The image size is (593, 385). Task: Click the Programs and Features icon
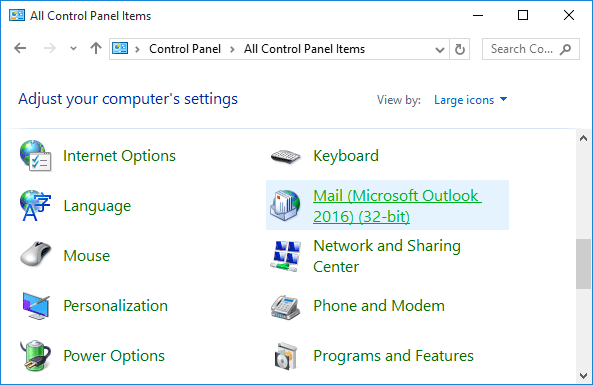pos(286,356)
